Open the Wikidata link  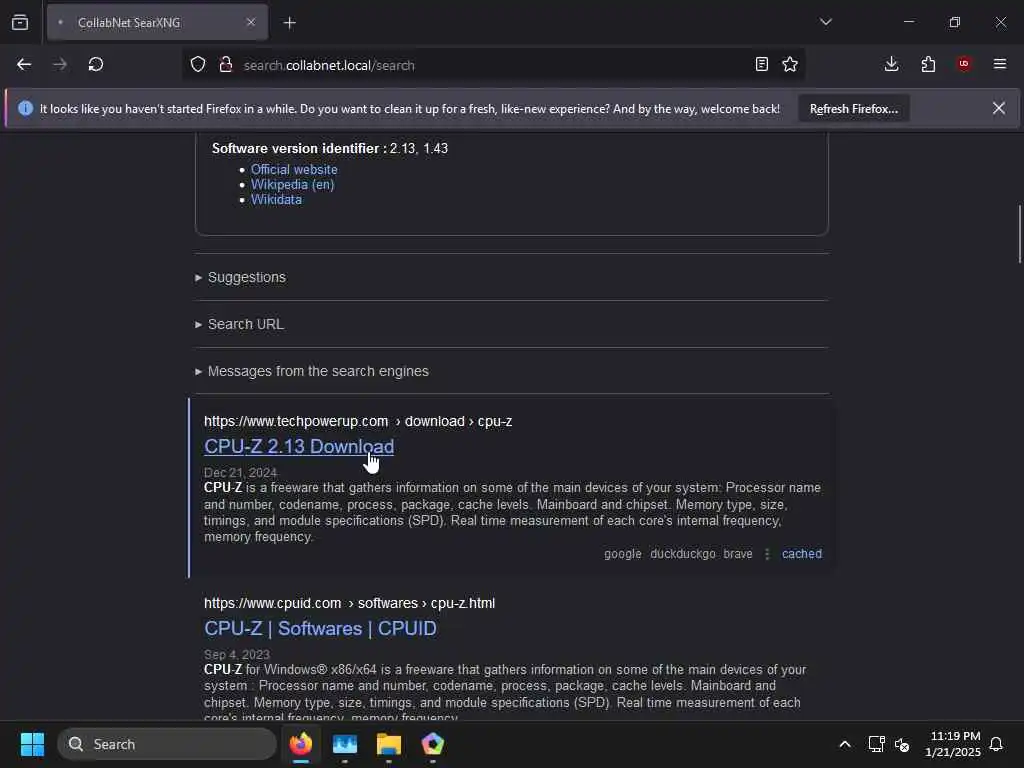(x=276, y=200)
